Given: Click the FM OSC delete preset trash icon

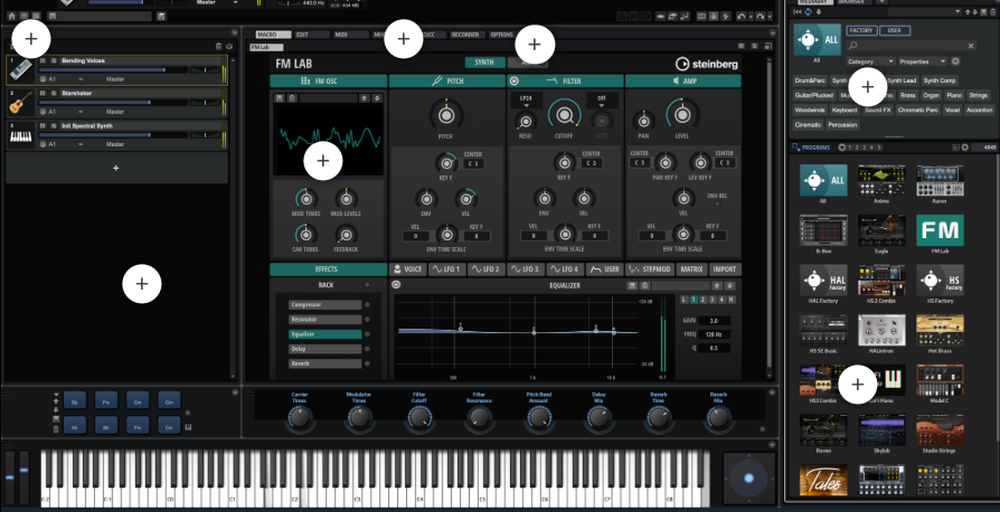Looking at the screenshot, I should [x=291, y=98].
